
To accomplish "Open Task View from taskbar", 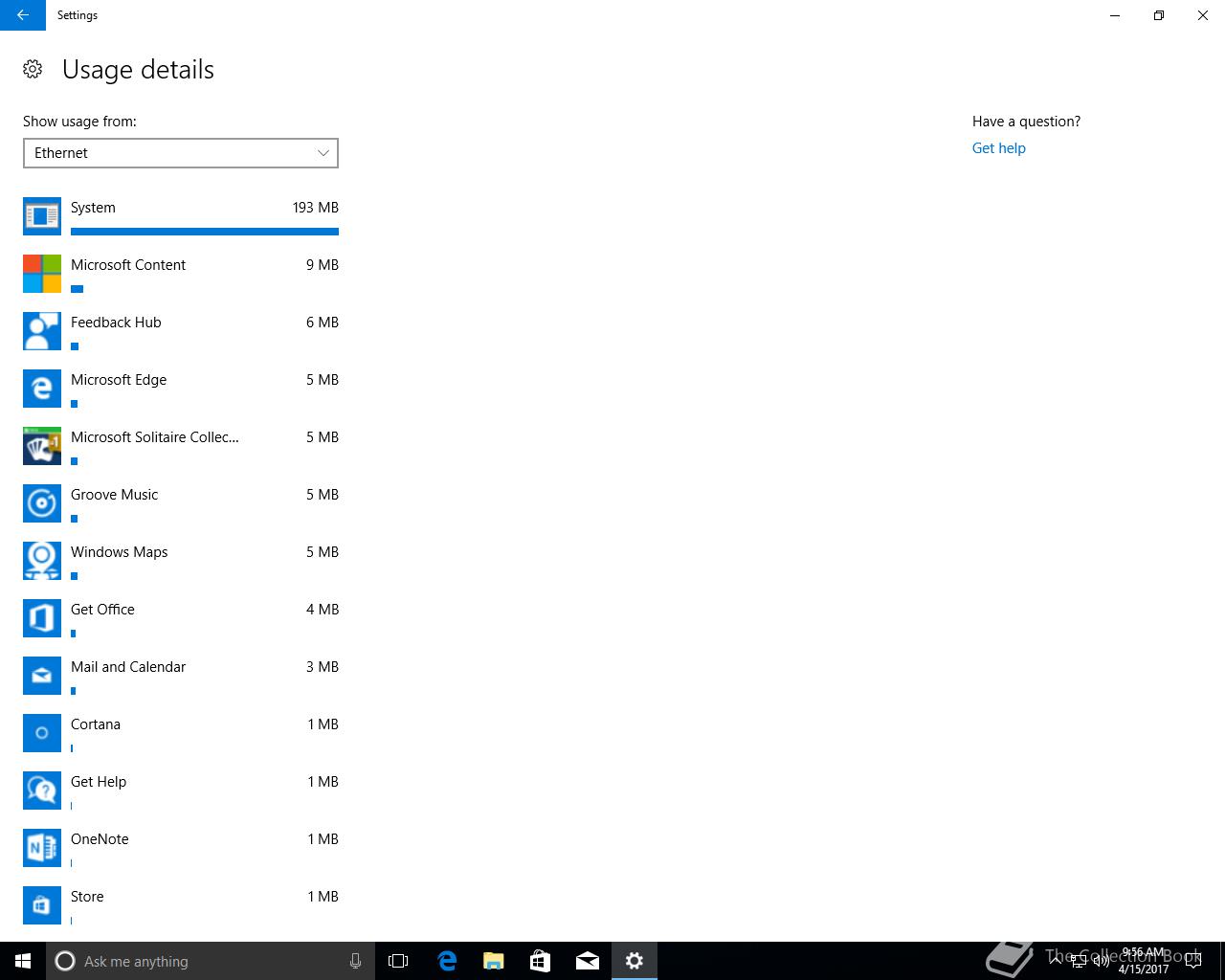I will [x=398, y=961].
